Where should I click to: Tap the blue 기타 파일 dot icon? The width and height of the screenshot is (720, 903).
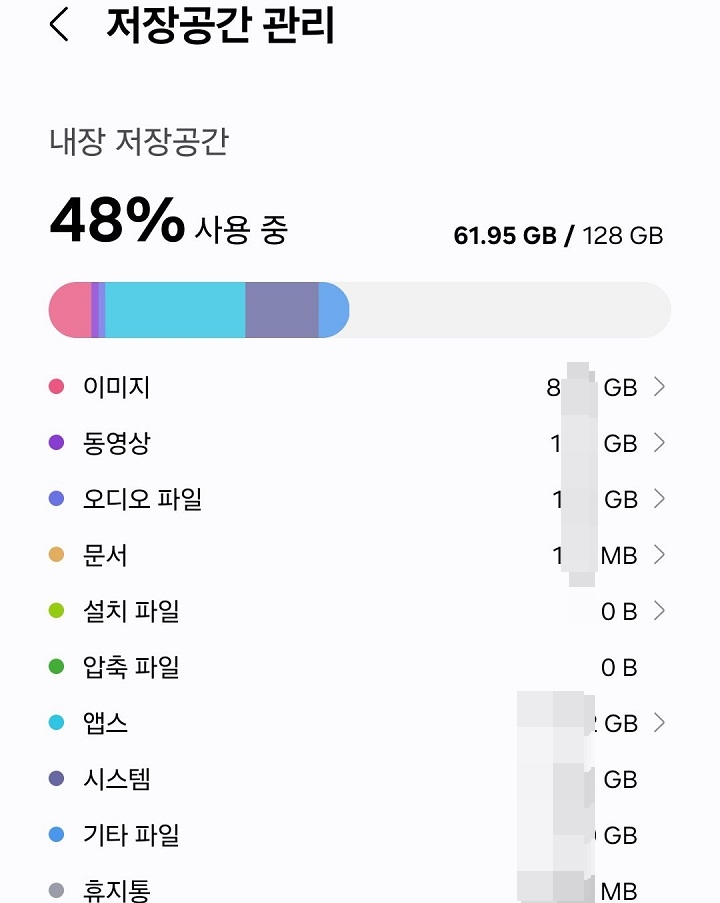click(57, 835)
